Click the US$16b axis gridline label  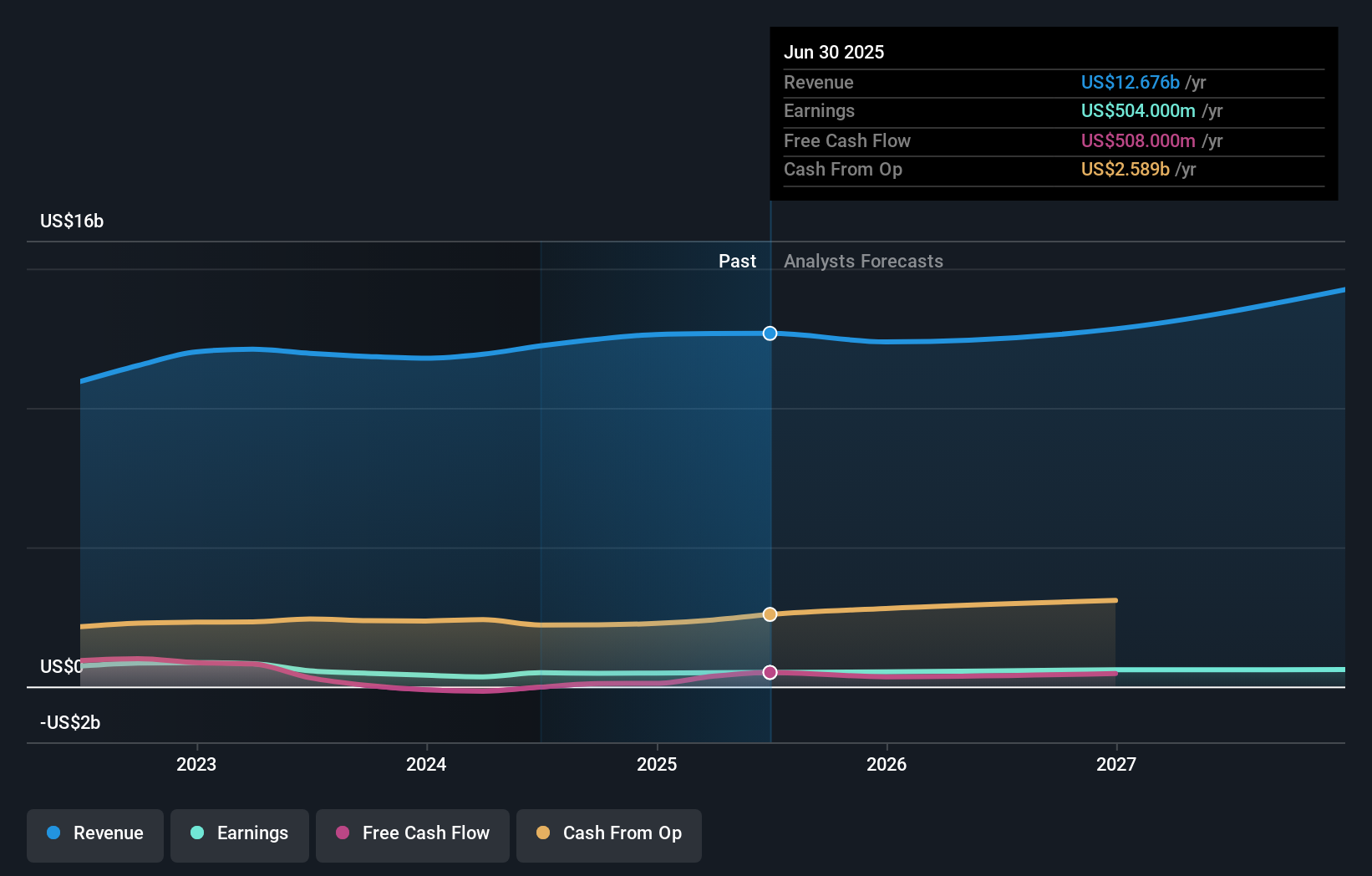tap(72, 221)
